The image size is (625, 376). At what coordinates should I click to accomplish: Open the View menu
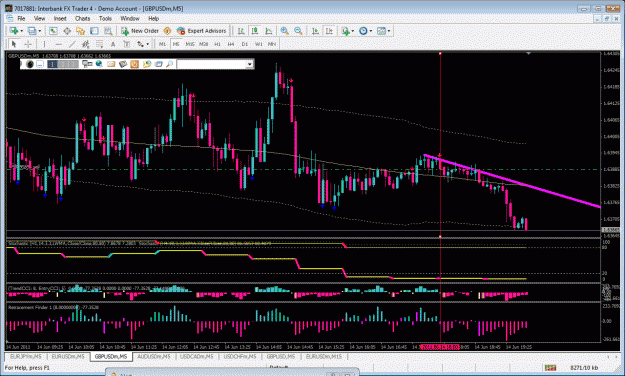click(39, 18)
